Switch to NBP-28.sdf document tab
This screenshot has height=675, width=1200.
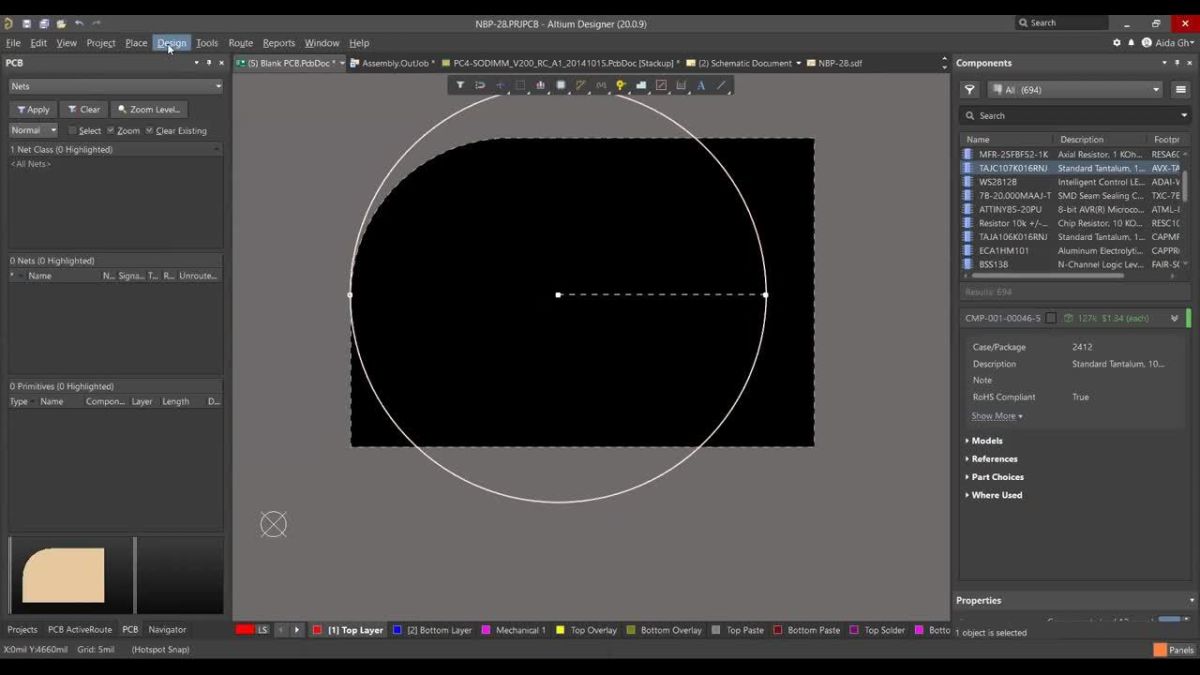coord(835,63)
